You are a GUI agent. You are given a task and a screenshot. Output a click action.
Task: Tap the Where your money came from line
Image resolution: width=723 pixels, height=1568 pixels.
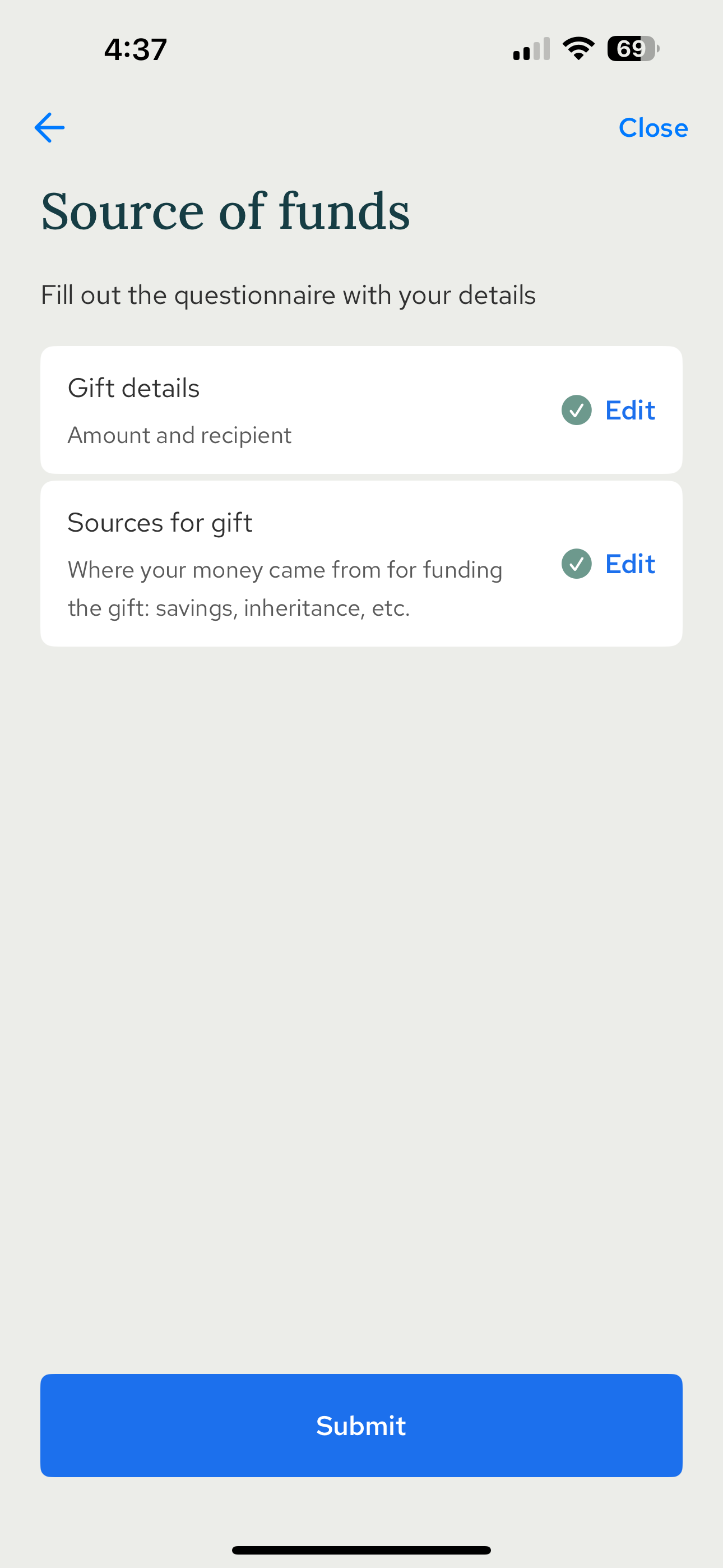(285, 570)
